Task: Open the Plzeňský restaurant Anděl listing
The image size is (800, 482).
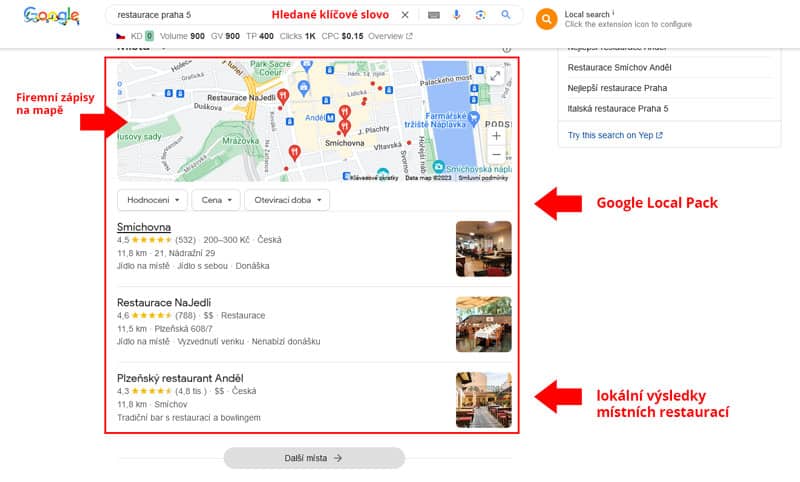Action: (180, 378)
